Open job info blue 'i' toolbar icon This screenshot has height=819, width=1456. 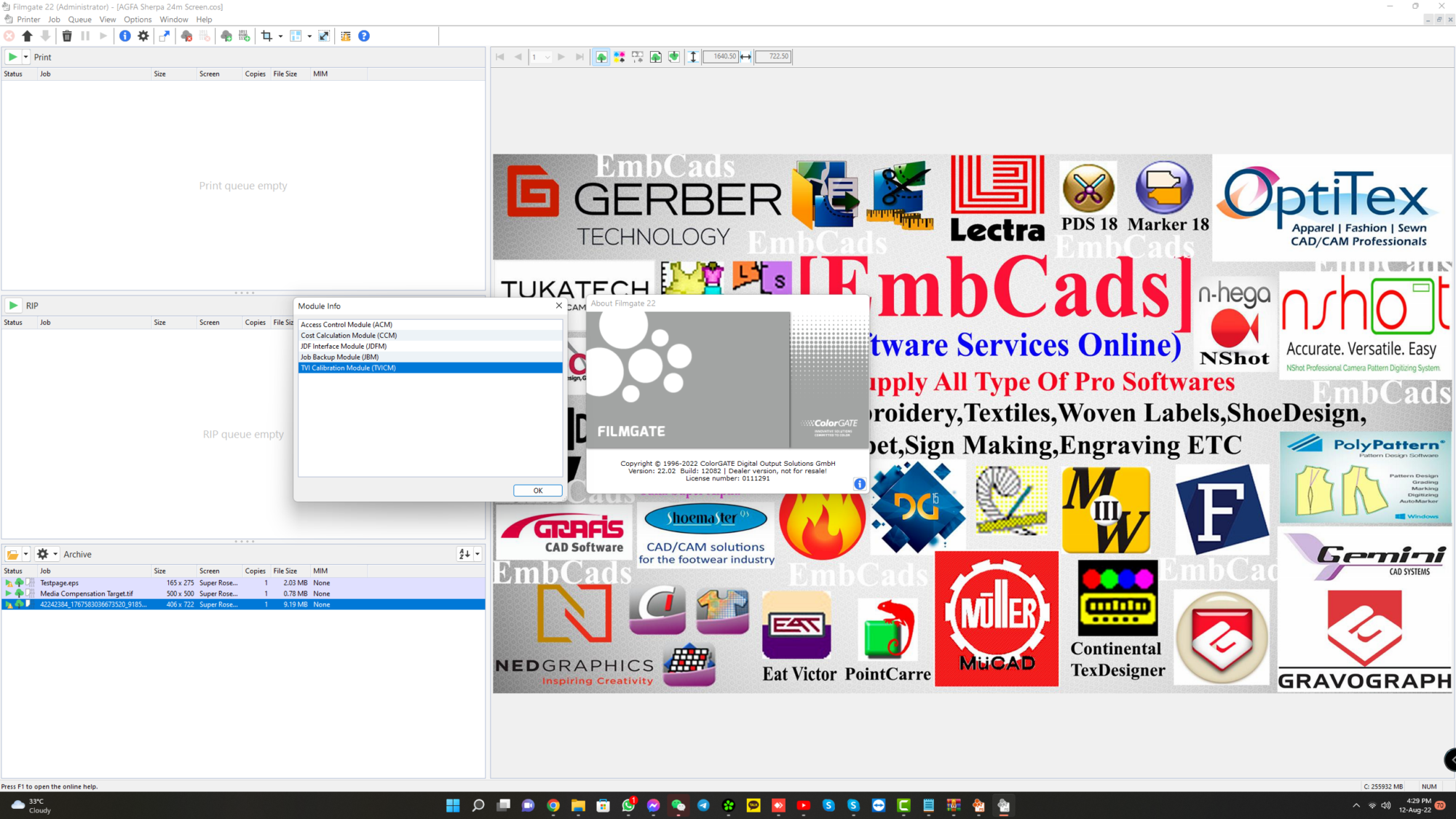point(125,36)
